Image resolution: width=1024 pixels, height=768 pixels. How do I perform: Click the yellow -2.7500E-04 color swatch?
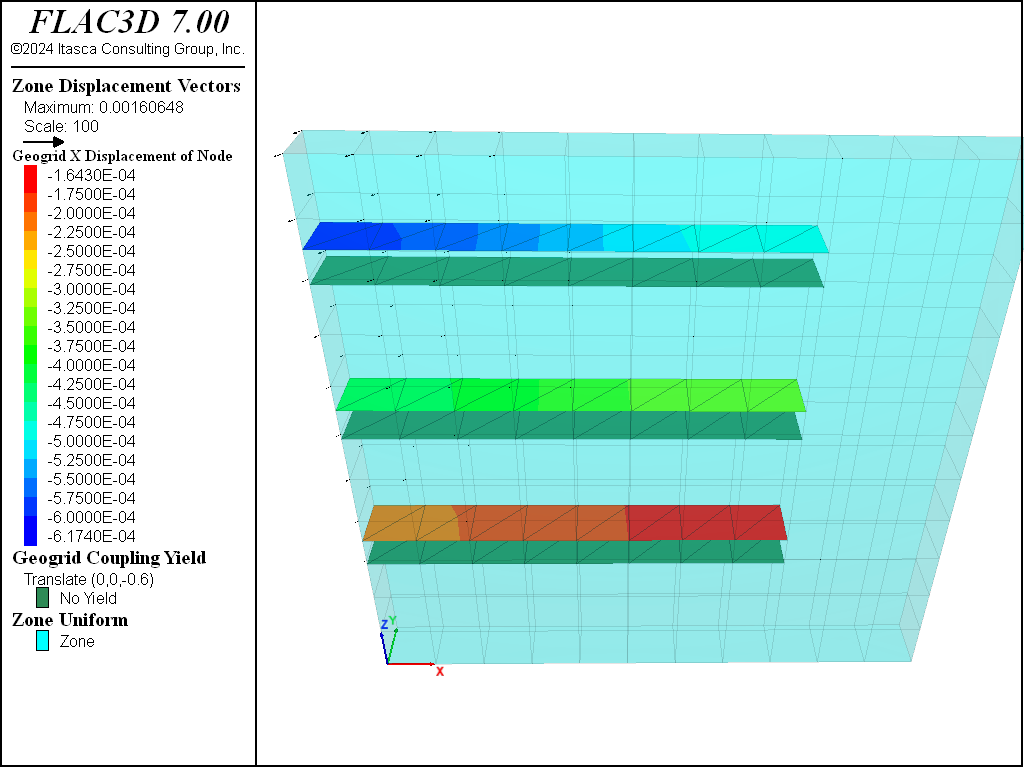(x=31, y=261)
